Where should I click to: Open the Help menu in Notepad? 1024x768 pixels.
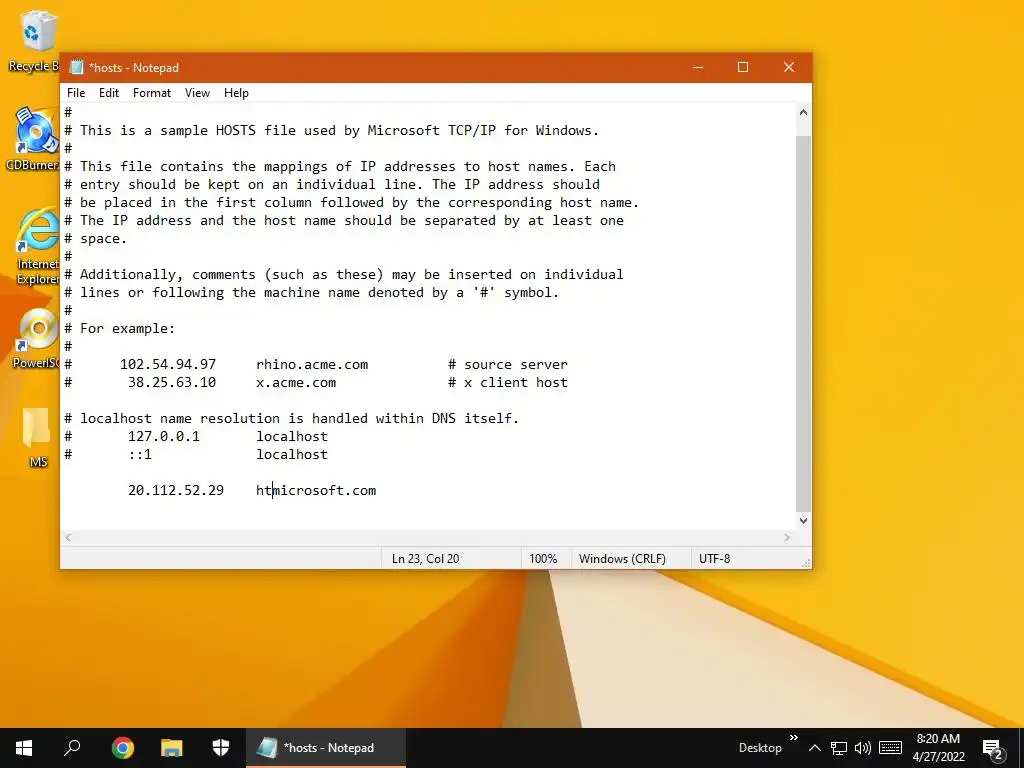pos(236,93)
